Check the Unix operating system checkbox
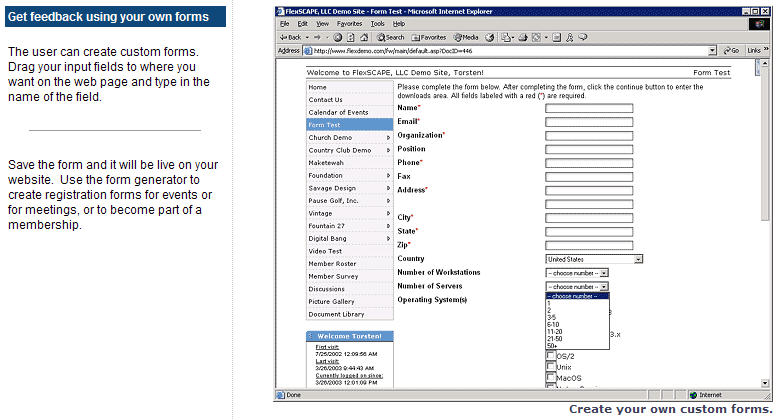 pyautogui.click(x=550, y=366)
